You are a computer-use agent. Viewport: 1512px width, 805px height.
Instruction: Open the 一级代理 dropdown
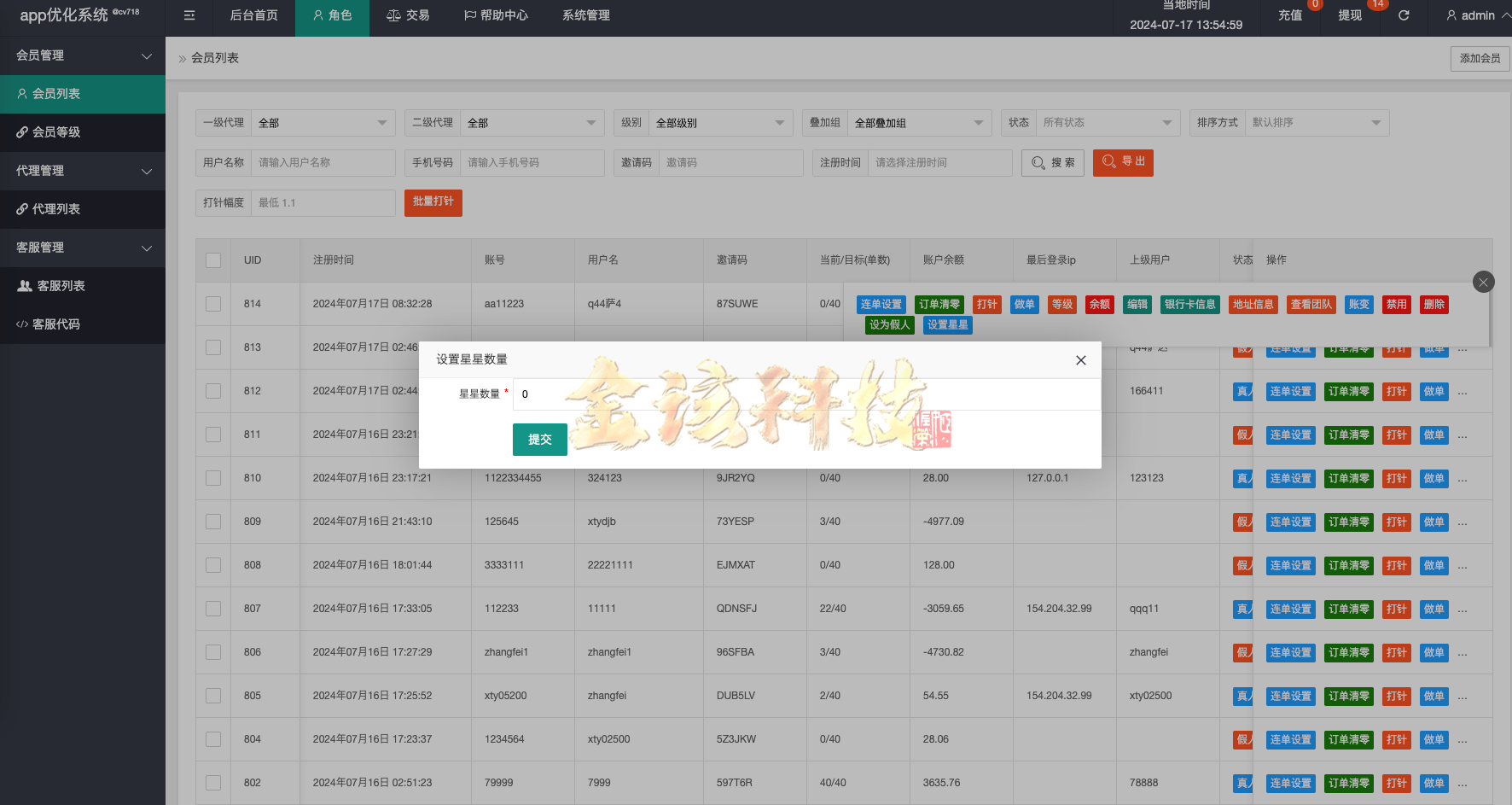323,122
